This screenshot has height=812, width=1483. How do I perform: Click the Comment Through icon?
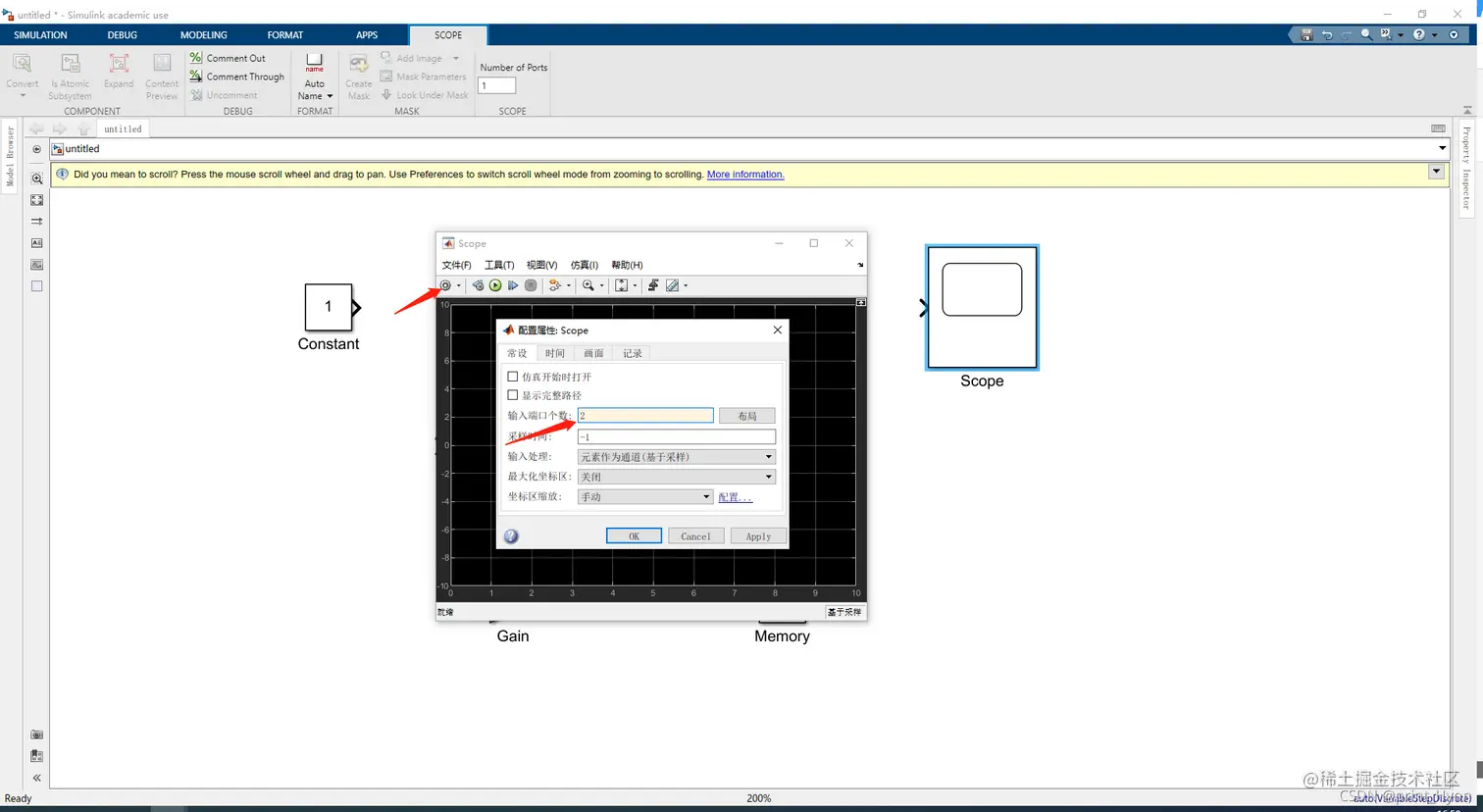tap(196, 76)
